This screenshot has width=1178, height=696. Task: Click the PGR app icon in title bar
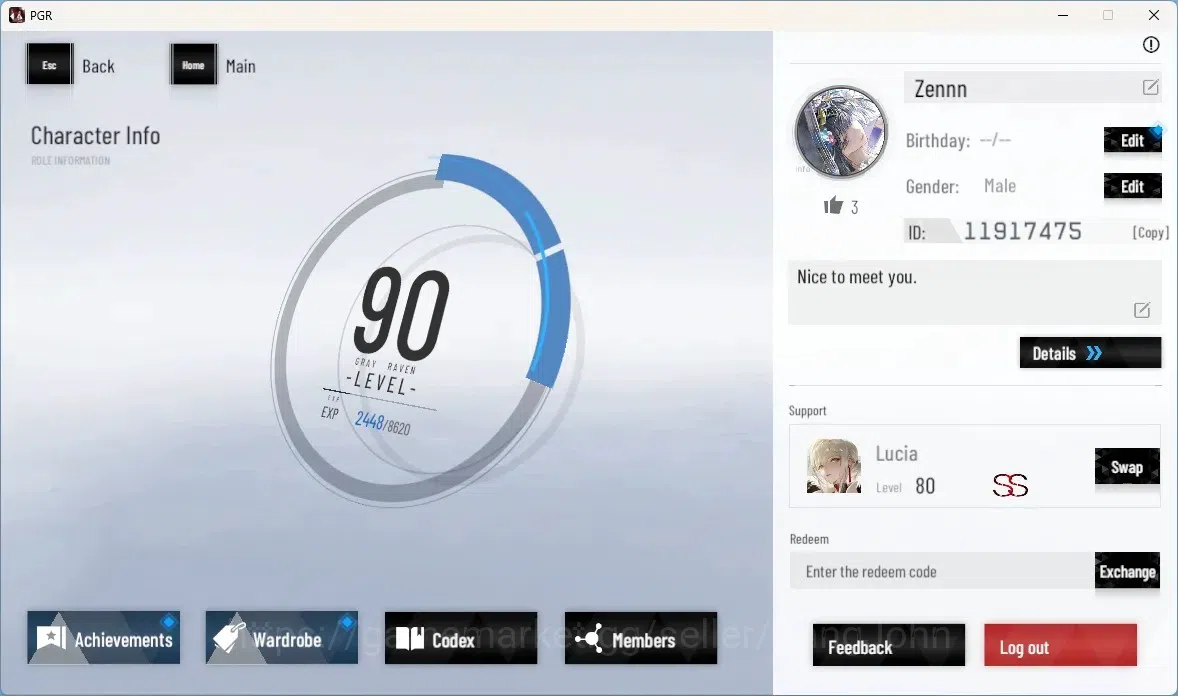coord(17,15)
